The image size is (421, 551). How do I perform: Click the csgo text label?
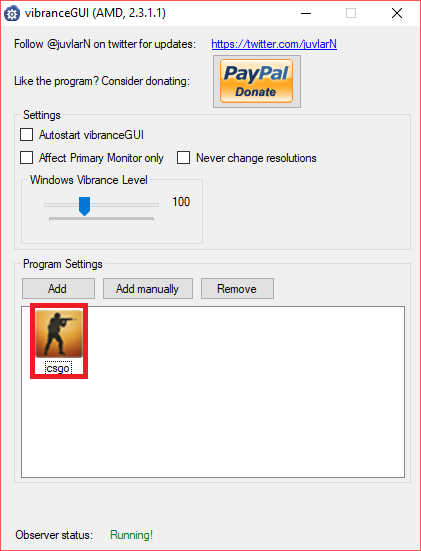point(58,368)
